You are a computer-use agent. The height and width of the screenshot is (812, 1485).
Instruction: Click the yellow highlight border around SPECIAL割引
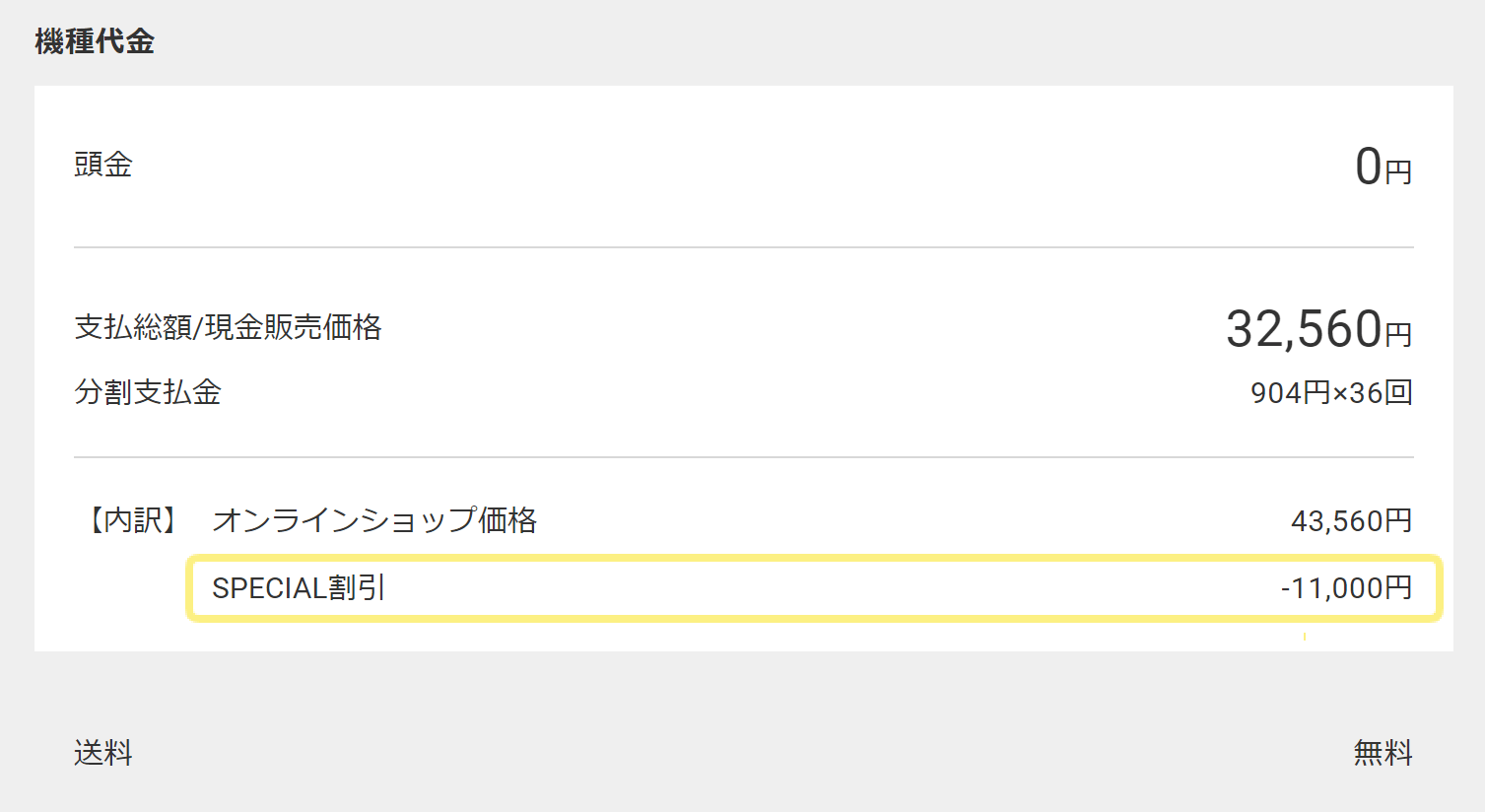pyautogui.click(x=814, y=558)
